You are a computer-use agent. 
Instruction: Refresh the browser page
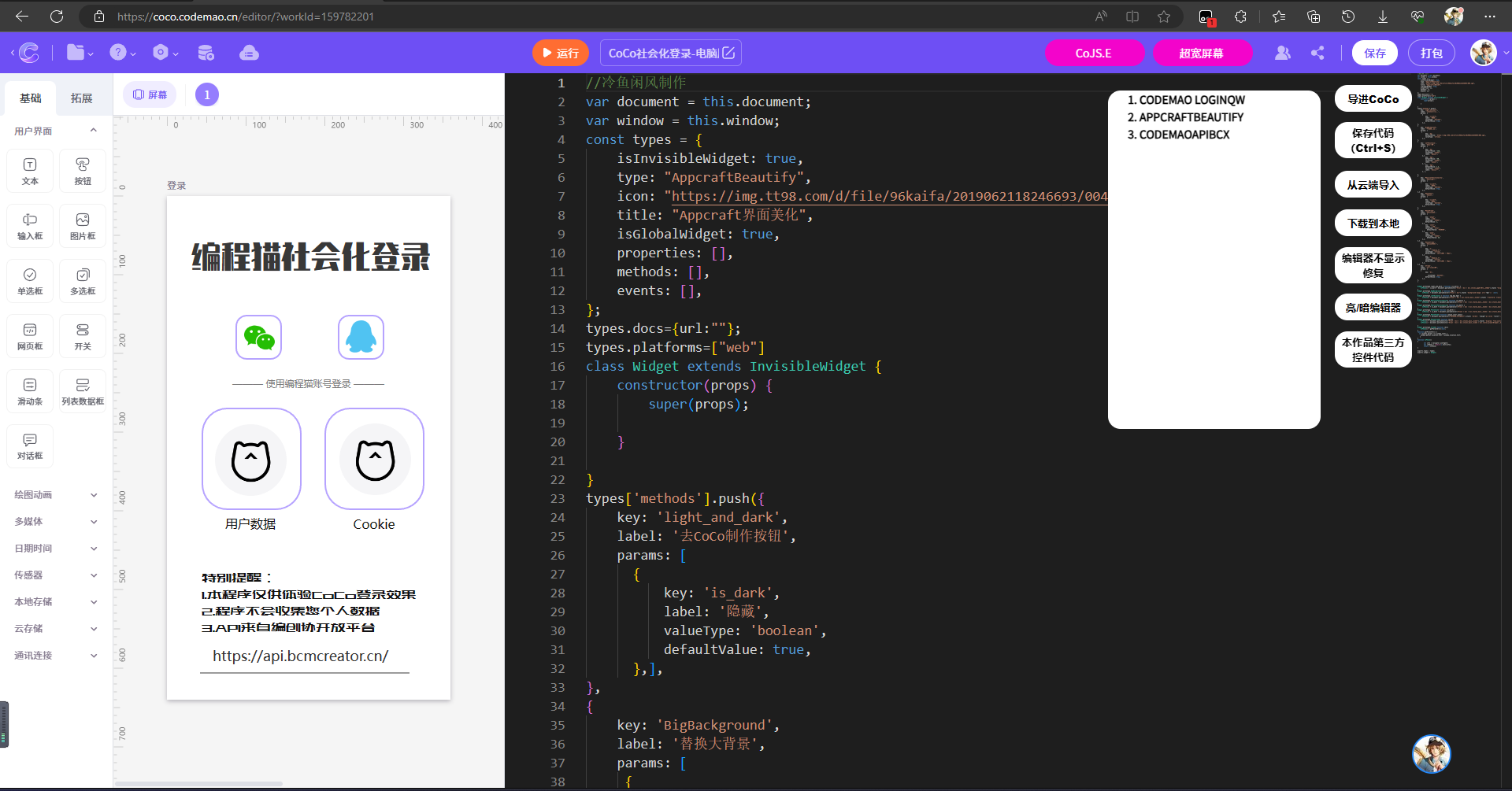coord(57,17)
